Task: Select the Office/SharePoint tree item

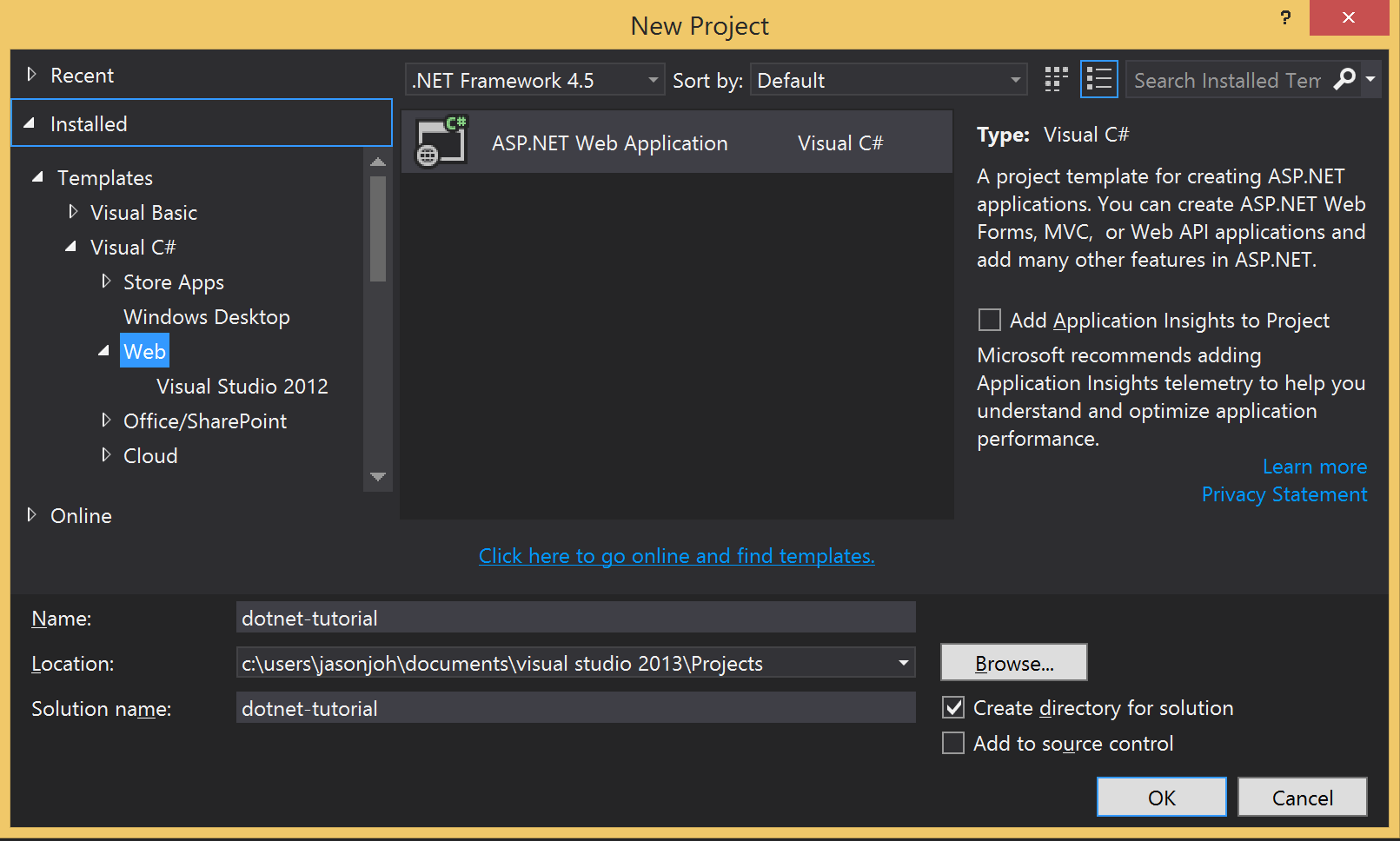Action: 205,420
